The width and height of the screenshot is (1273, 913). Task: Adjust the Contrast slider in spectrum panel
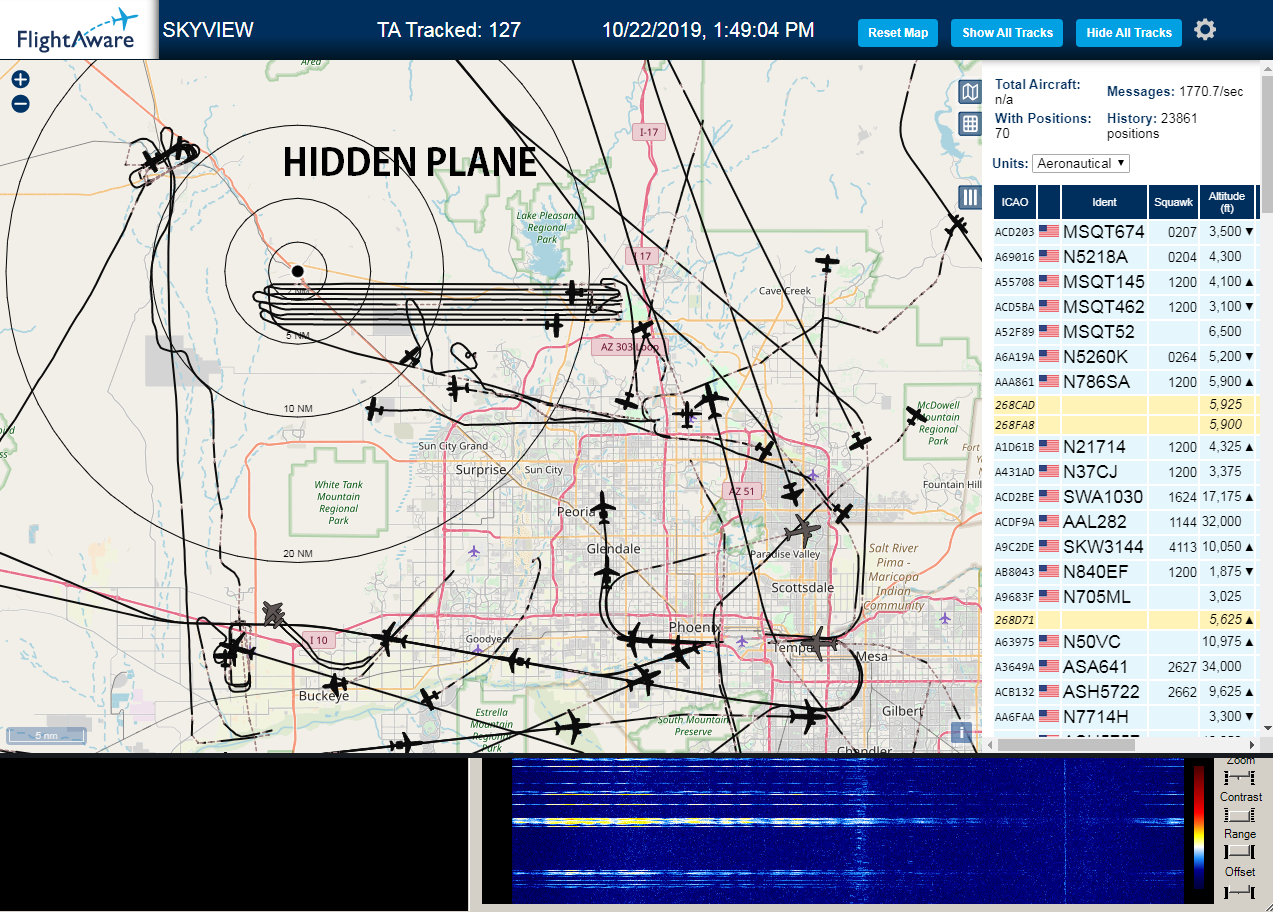click(x=1239, y=814)
